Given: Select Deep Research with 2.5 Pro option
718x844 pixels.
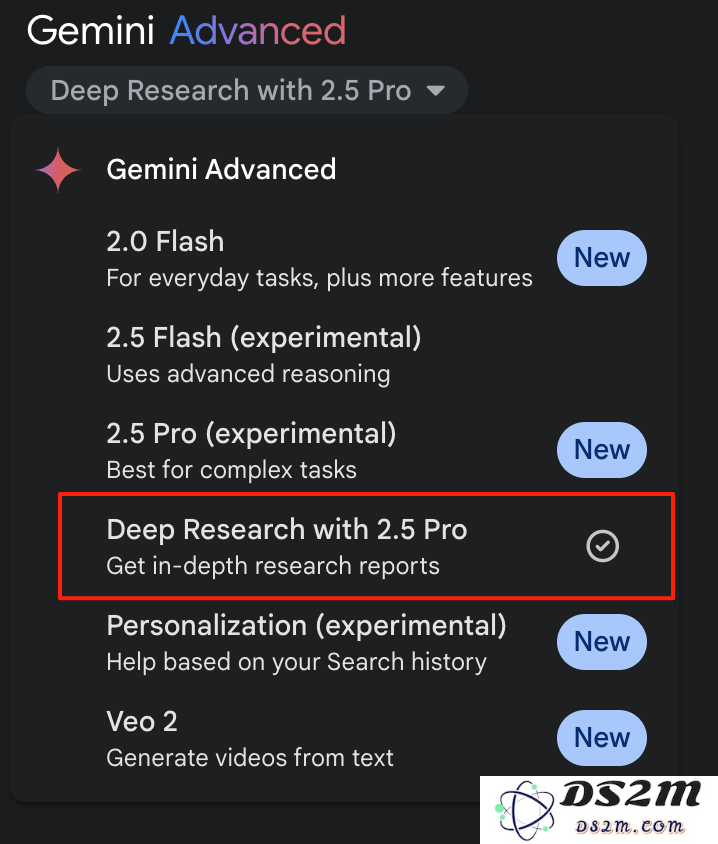Looking at the screenshot, I should (x=366, y=546).
